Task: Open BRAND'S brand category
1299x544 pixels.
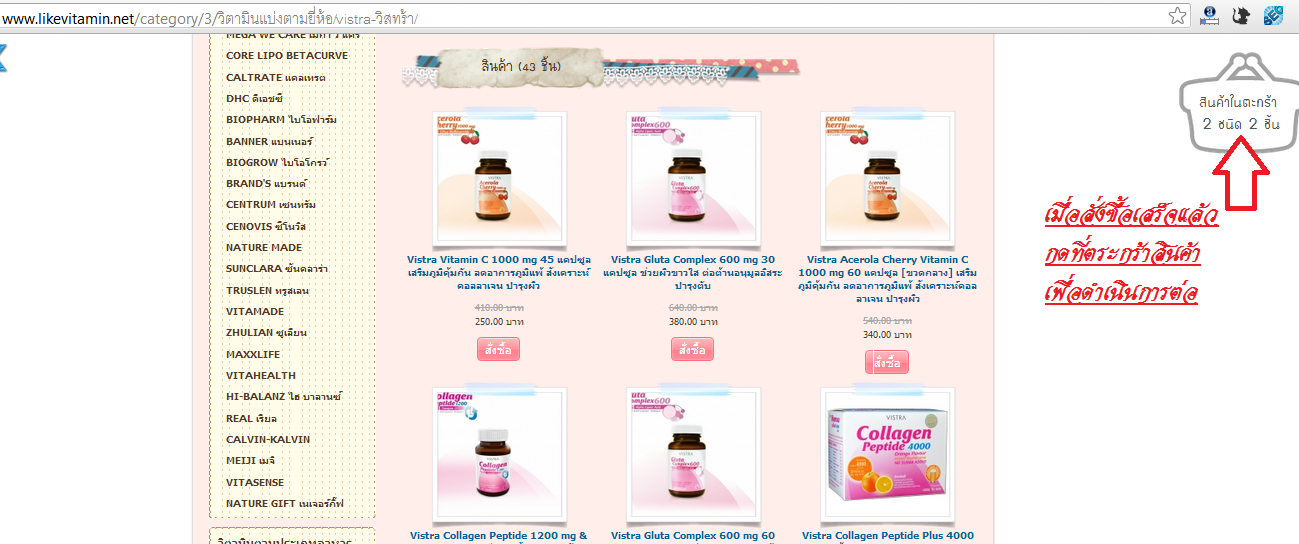Action: pyautogui.click(x=266, y=183)
